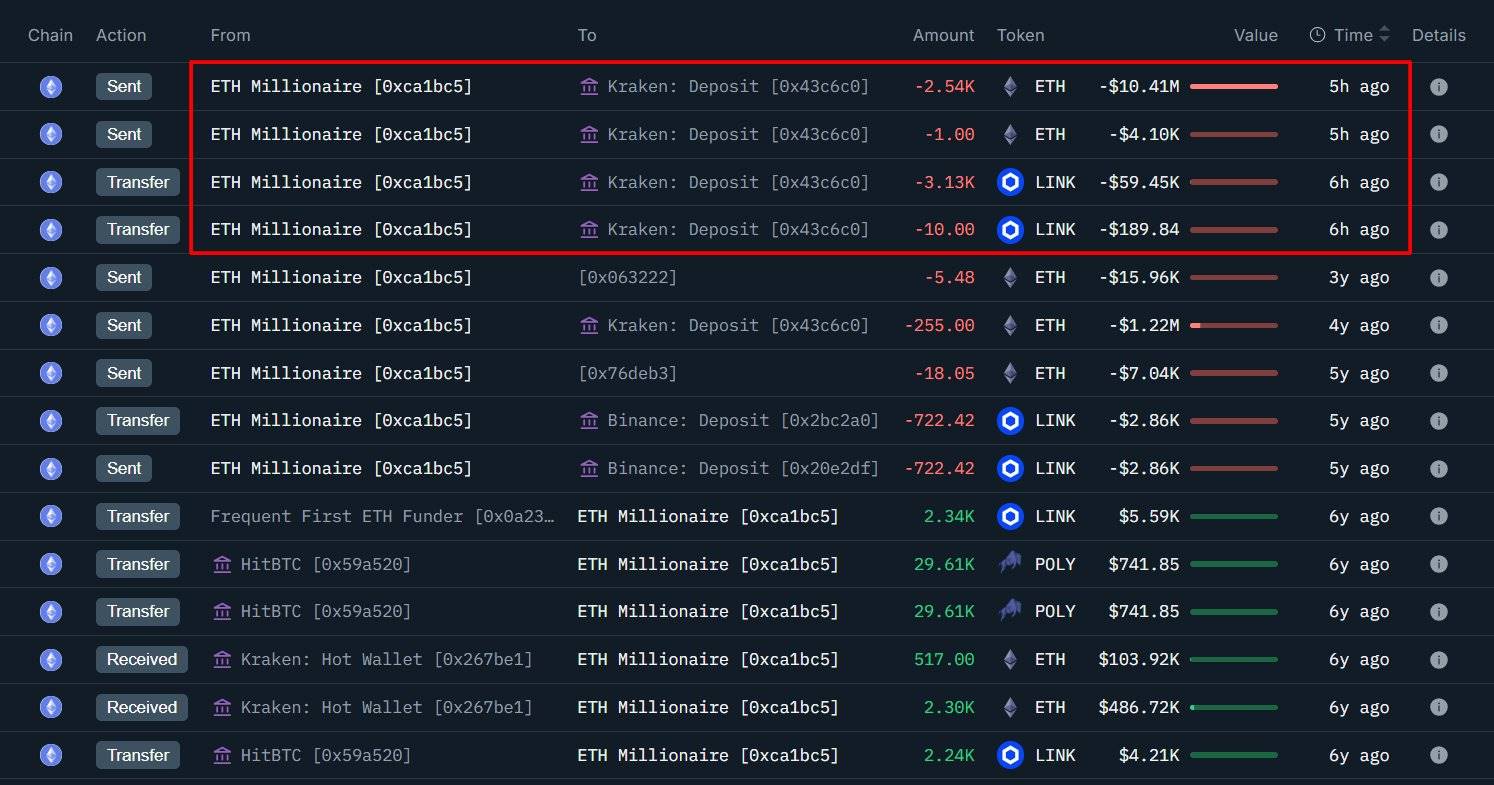Open address [0x063222] recipient link
The height and width of the screenshot is (785, 1494).
[x=627, y=277]
